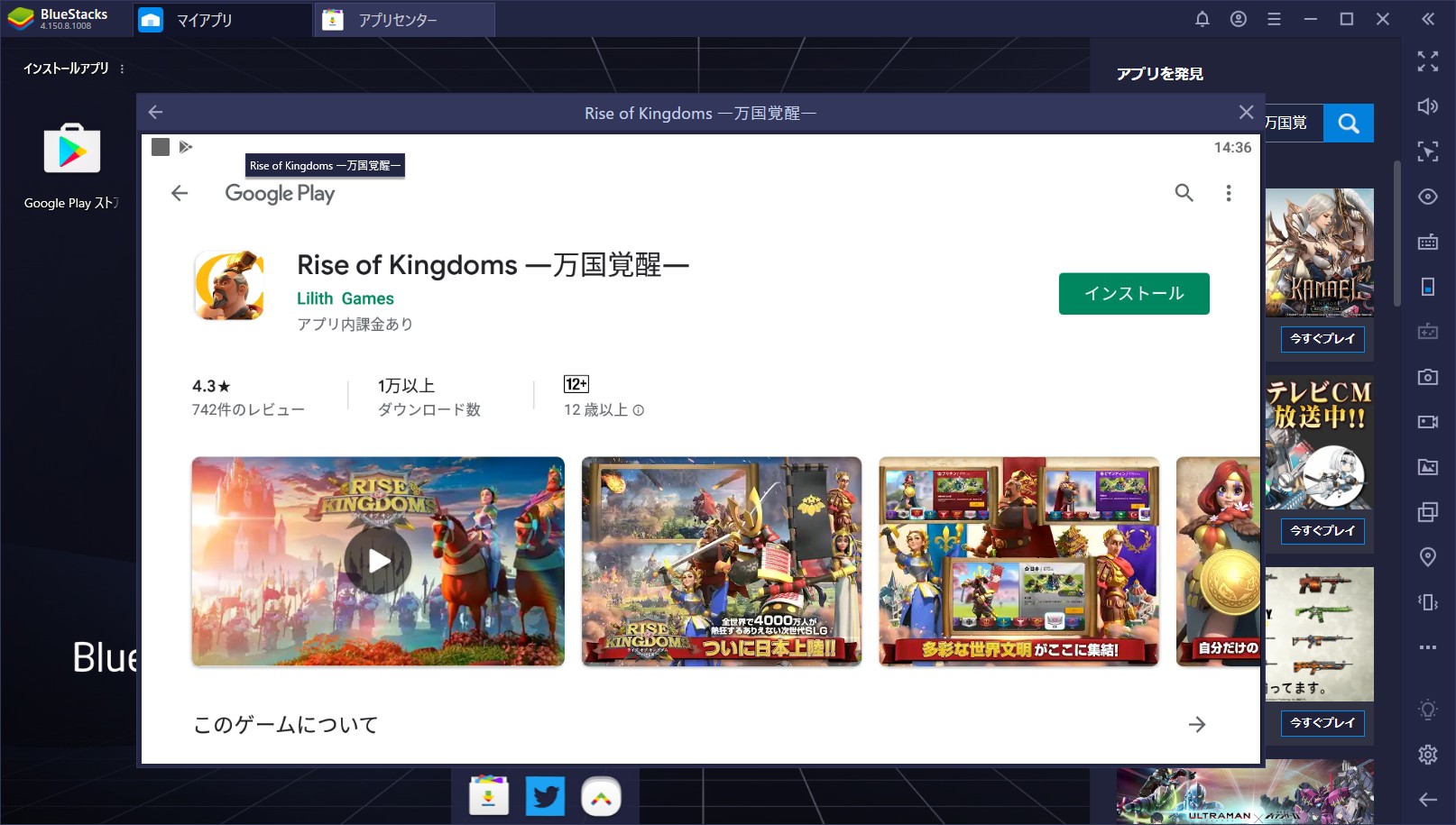Open multi-instance manager icon
The image size is (1456, 825).
1427,512
